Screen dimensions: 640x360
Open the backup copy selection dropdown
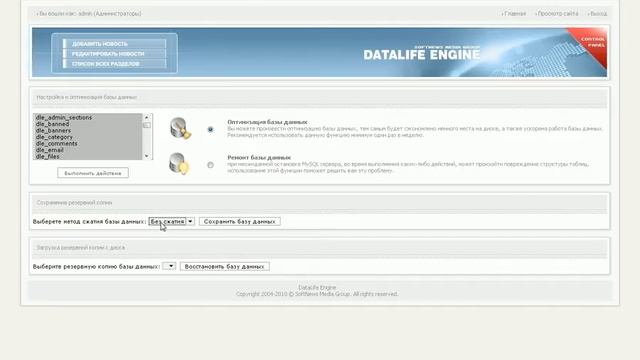tap(169, 266)
